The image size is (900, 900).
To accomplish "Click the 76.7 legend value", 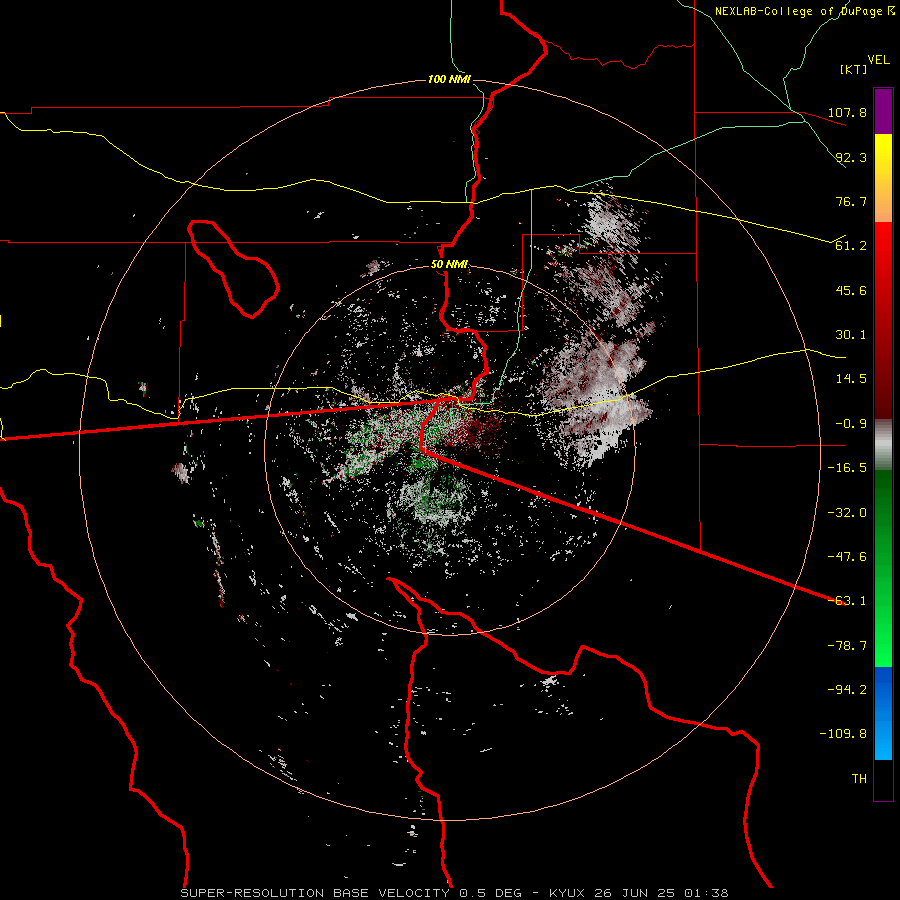I will [851, 201].
